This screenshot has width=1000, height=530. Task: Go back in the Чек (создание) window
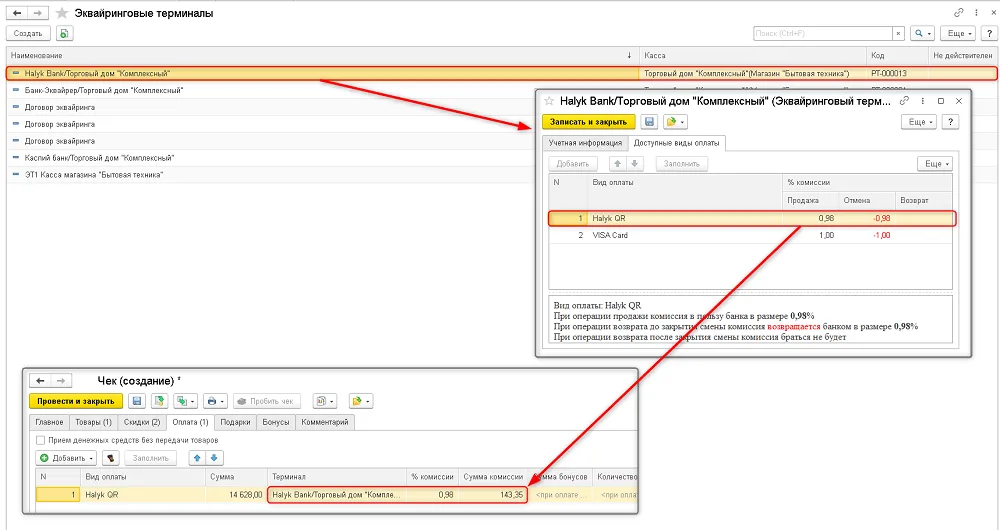point(40,381)
